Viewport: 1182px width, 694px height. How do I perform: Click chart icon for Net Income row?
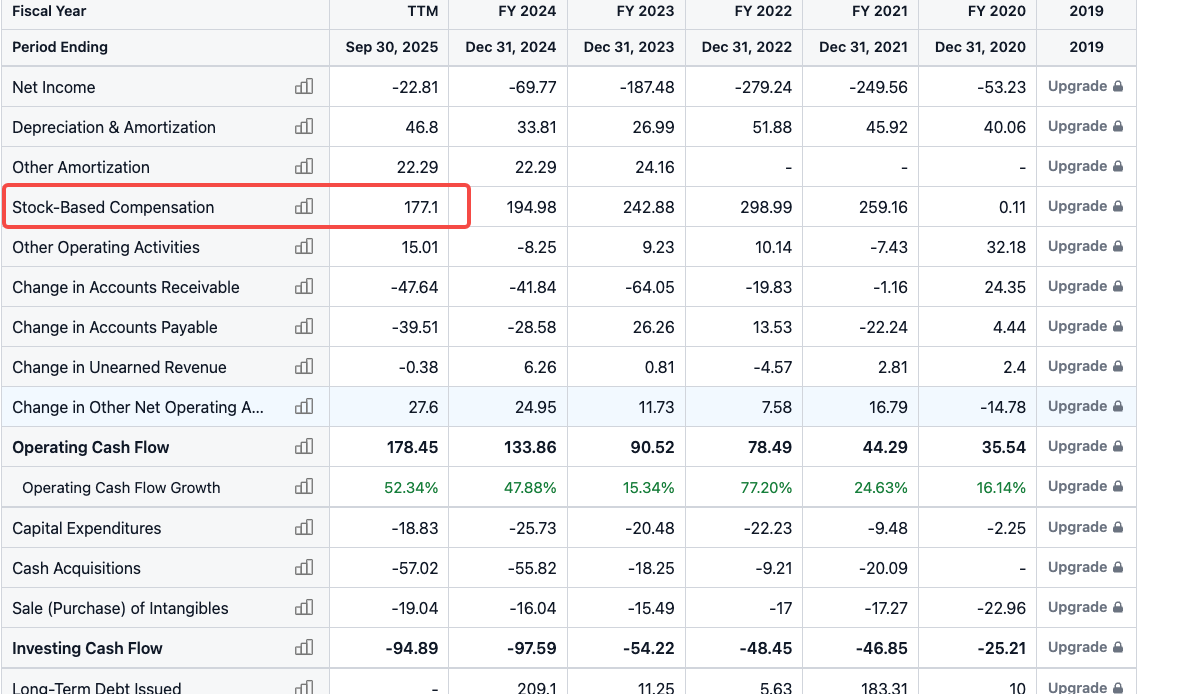coord(304,87)
